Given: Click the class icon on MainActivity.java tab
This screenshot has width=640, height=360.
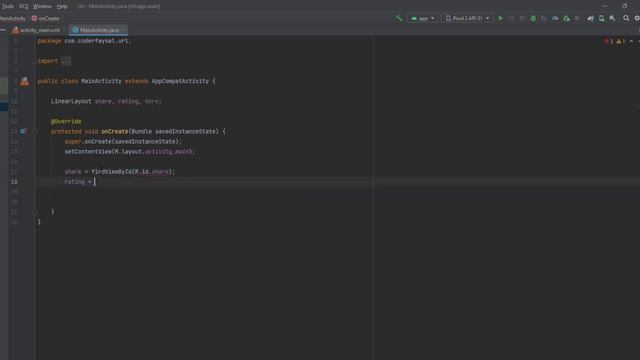Looking at the screenshot, I should [75, 30].
